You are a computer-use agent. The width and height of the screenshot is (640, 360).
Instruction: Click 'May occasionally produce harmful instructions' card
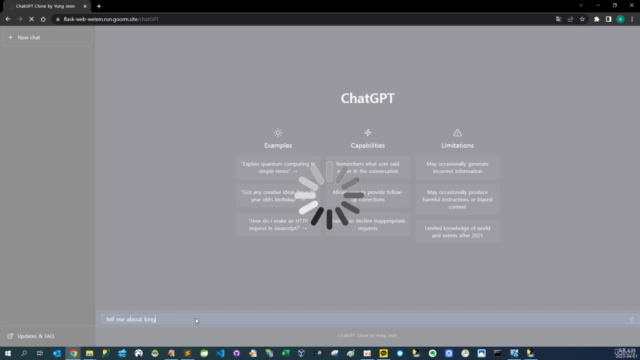pyautogui.click(x=457, y=199)
